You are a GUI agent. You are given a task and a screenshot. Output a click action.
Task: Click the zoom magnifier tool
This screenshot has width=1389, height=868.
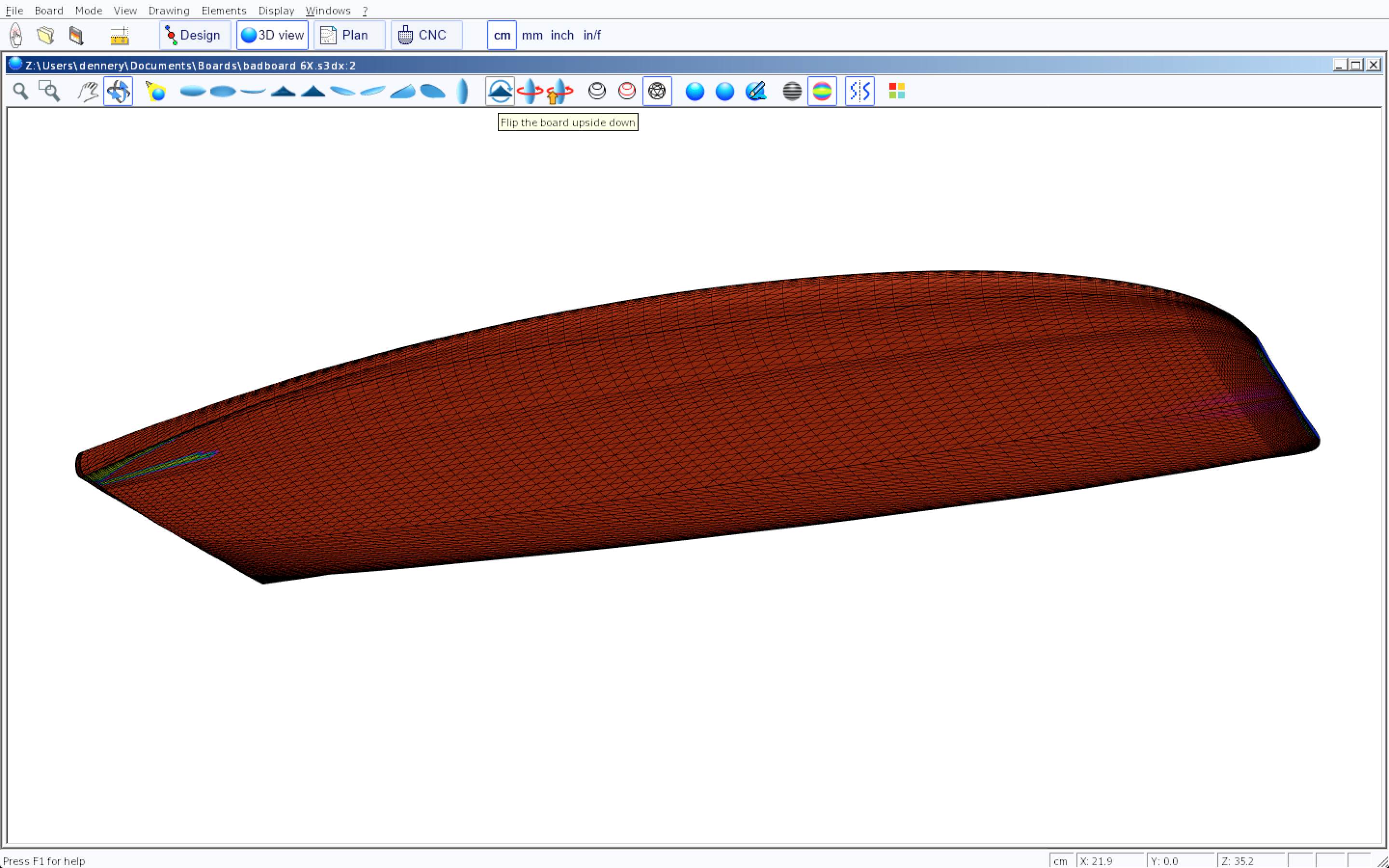21,91
